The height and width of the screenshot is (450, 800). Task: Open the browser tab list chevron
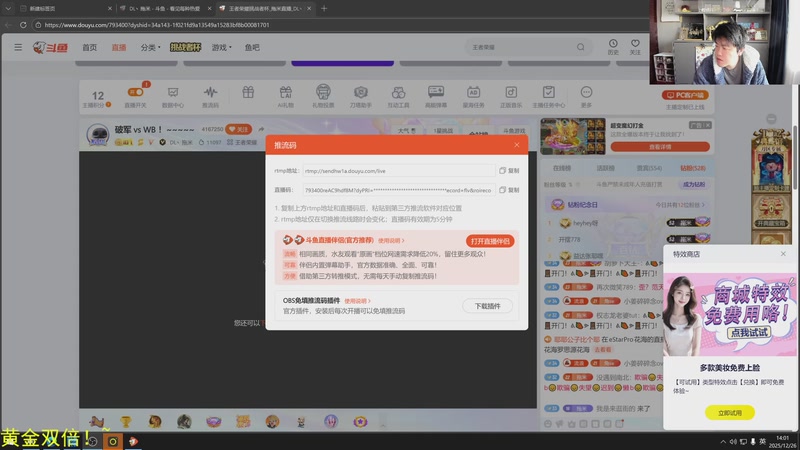click(8, 8)
